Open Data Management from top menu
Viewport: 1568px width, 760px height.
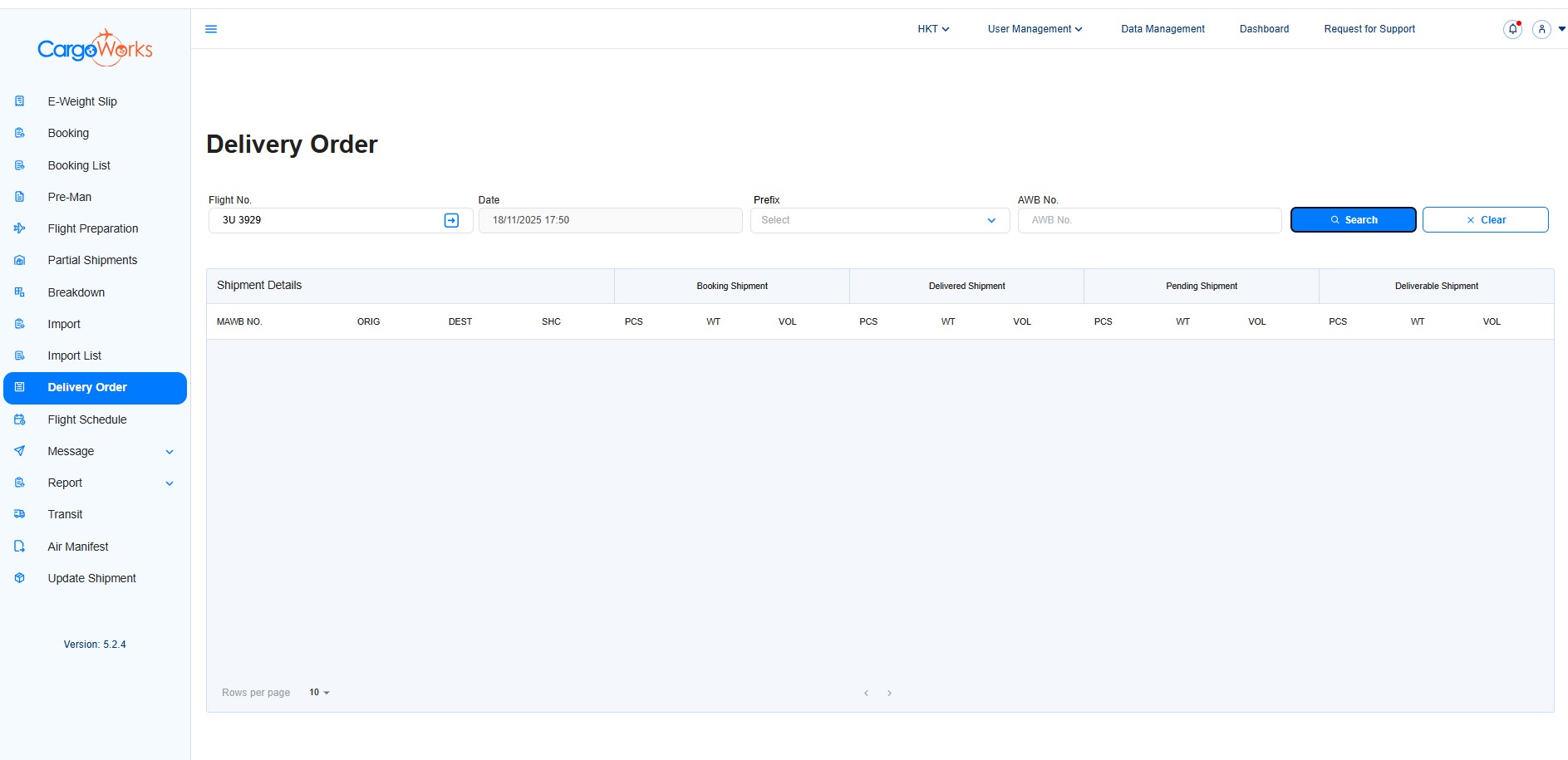pyautogui.click(x=1162, y=29)
